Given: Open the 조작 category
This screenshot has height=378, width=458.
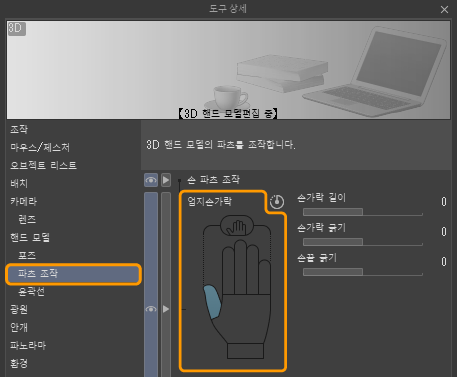Looking at the screenshot, I should pos(19,129).
